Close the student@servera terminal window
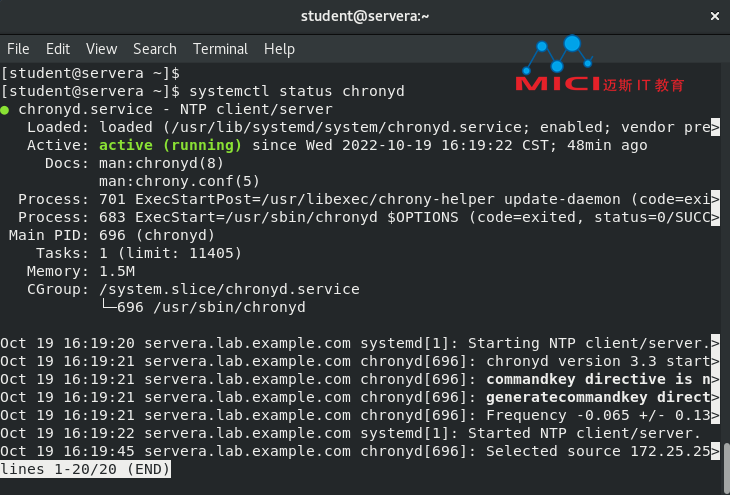This screenshot has width=730, height=495. pyautogui.click(x=715, y=16)
